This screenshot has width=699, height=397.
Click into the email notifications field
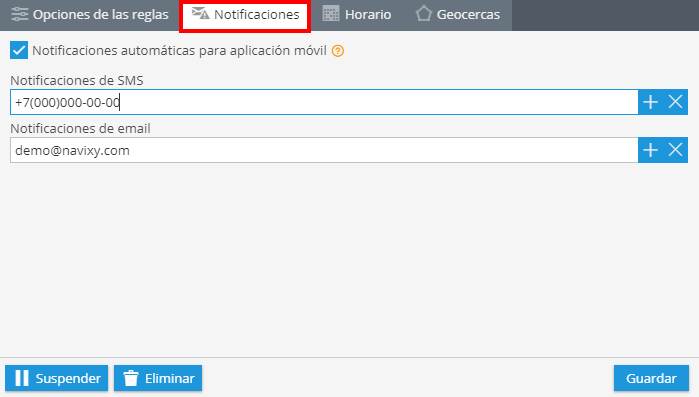pyautogui.click(x=324, y=150)
